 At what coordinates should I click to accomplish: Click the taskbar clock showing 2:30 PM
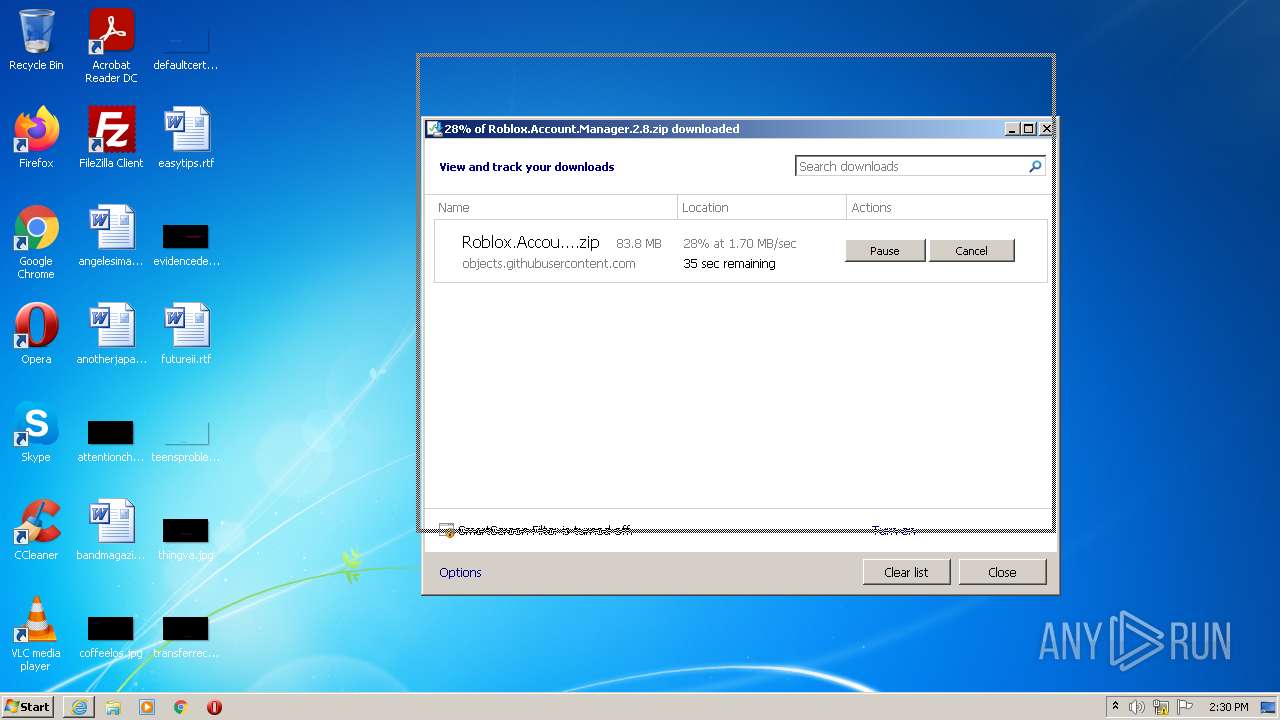(x=1228, y=707)
